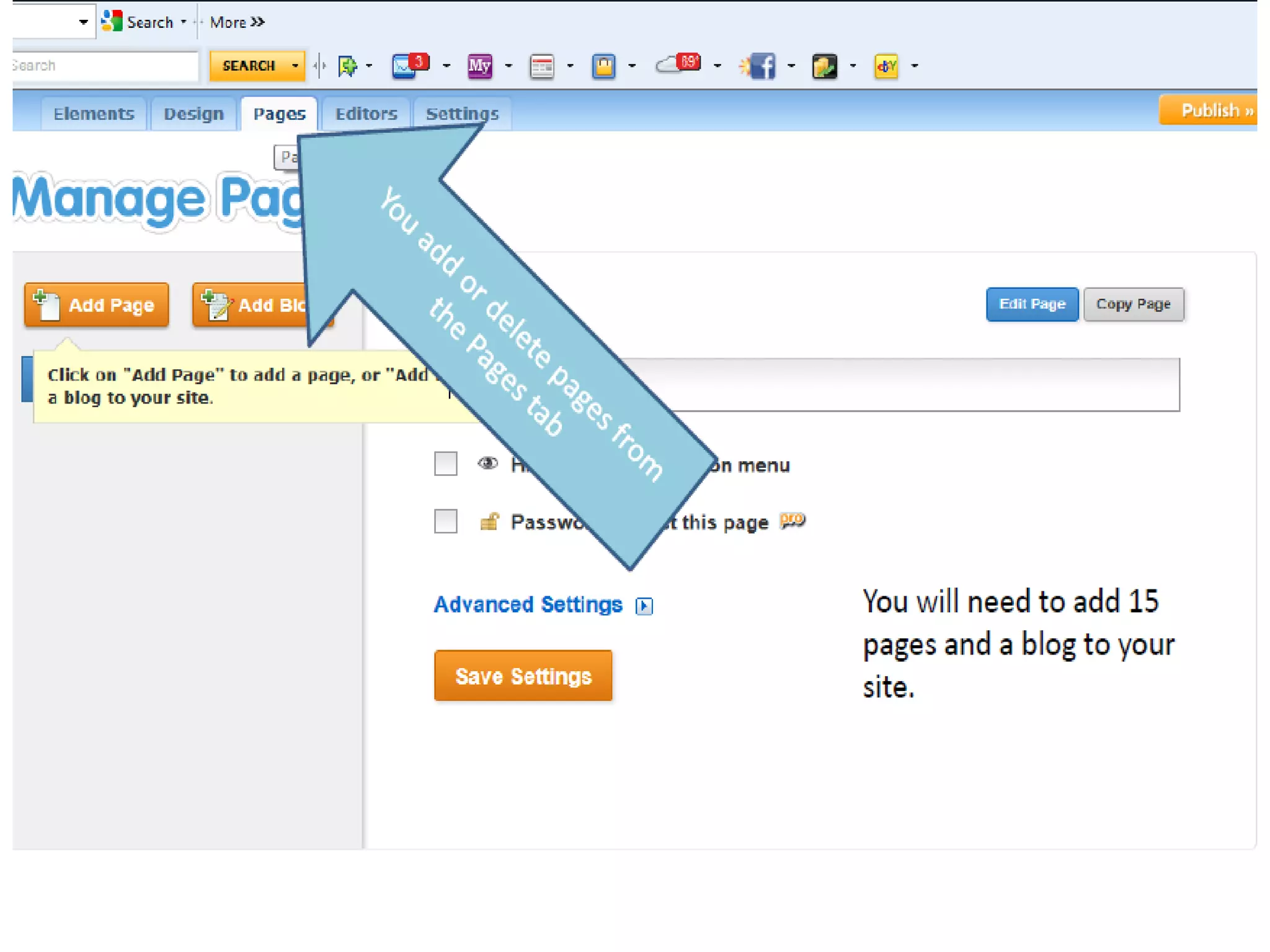The width and height of the screenshot is (1270, 952).
Task: Click the news page toolbar icon
Action: 542,66
